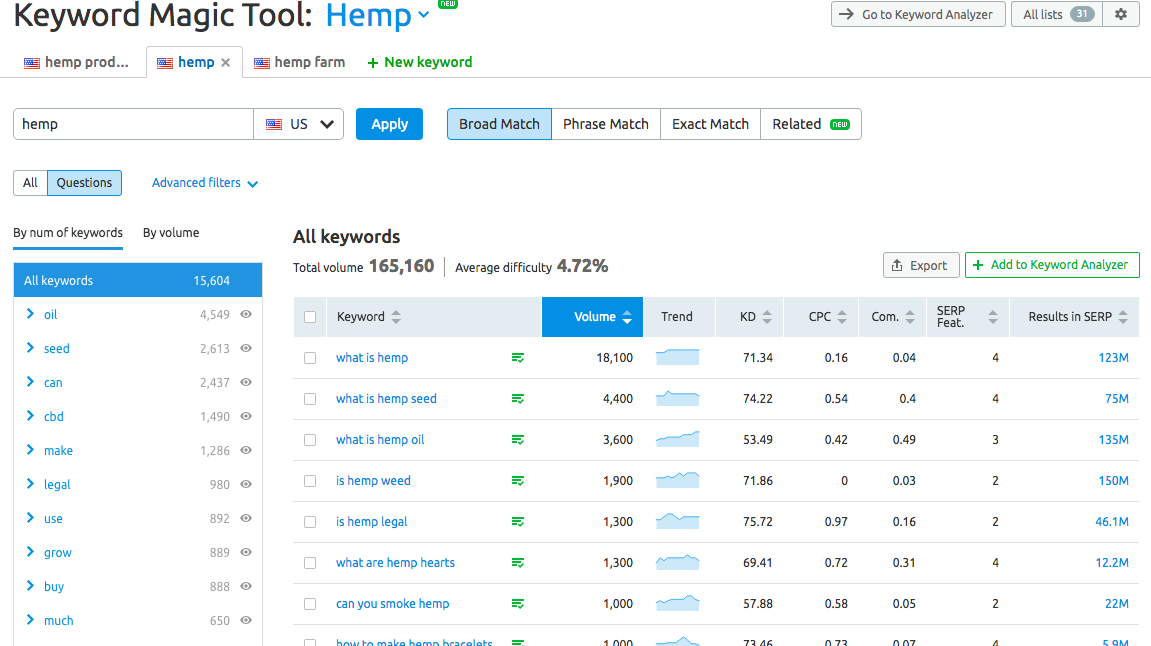Viewport: 1151px width, 646px height.
Task: Sort by KD column arrows
Action: click(767, 317)
